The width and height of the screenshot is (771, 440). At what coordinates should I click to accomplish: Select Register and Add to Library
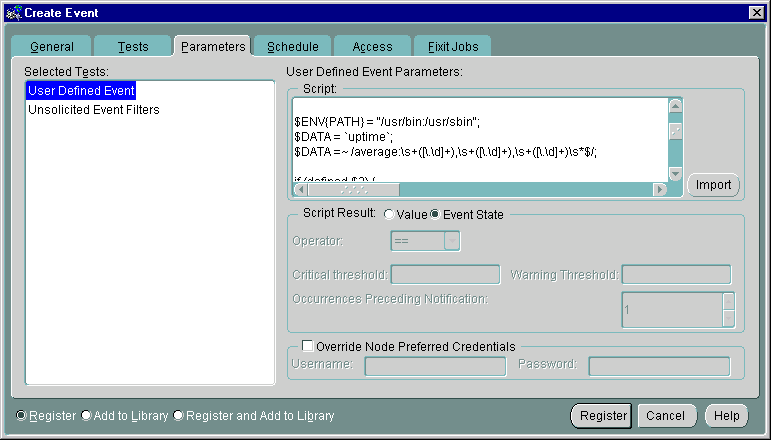pos(179,415)
